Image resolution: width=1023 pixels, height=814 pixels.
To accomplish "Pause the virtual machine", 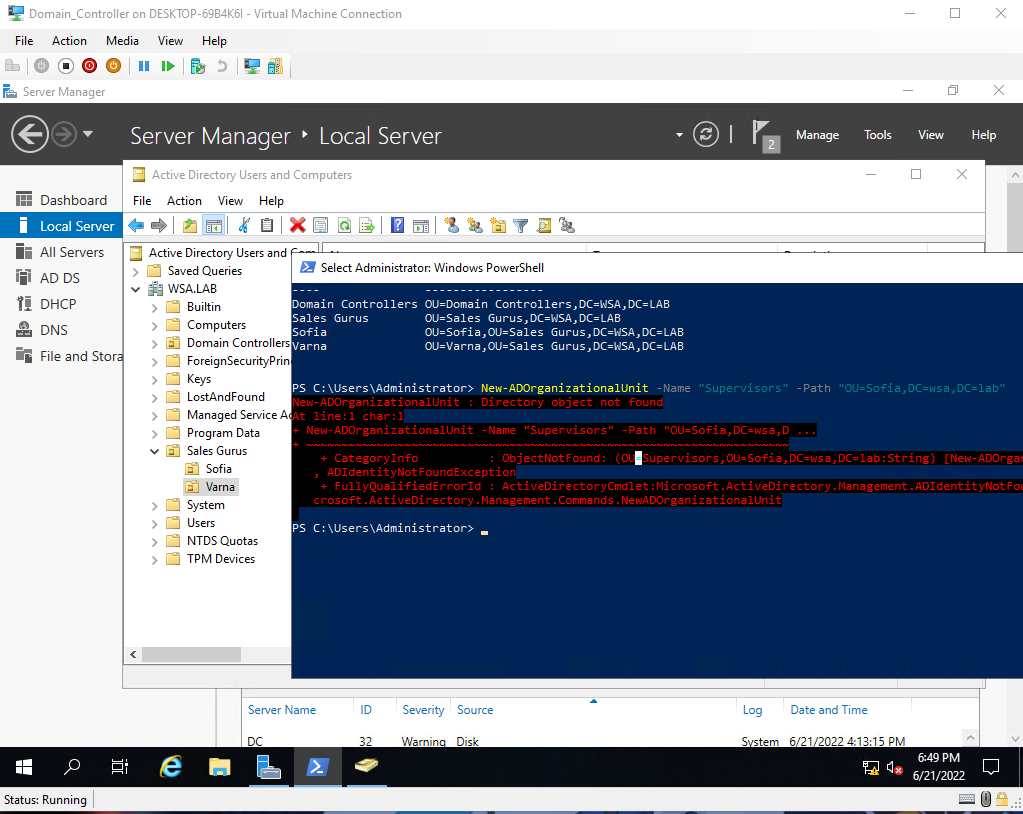I will coord(144,66).
